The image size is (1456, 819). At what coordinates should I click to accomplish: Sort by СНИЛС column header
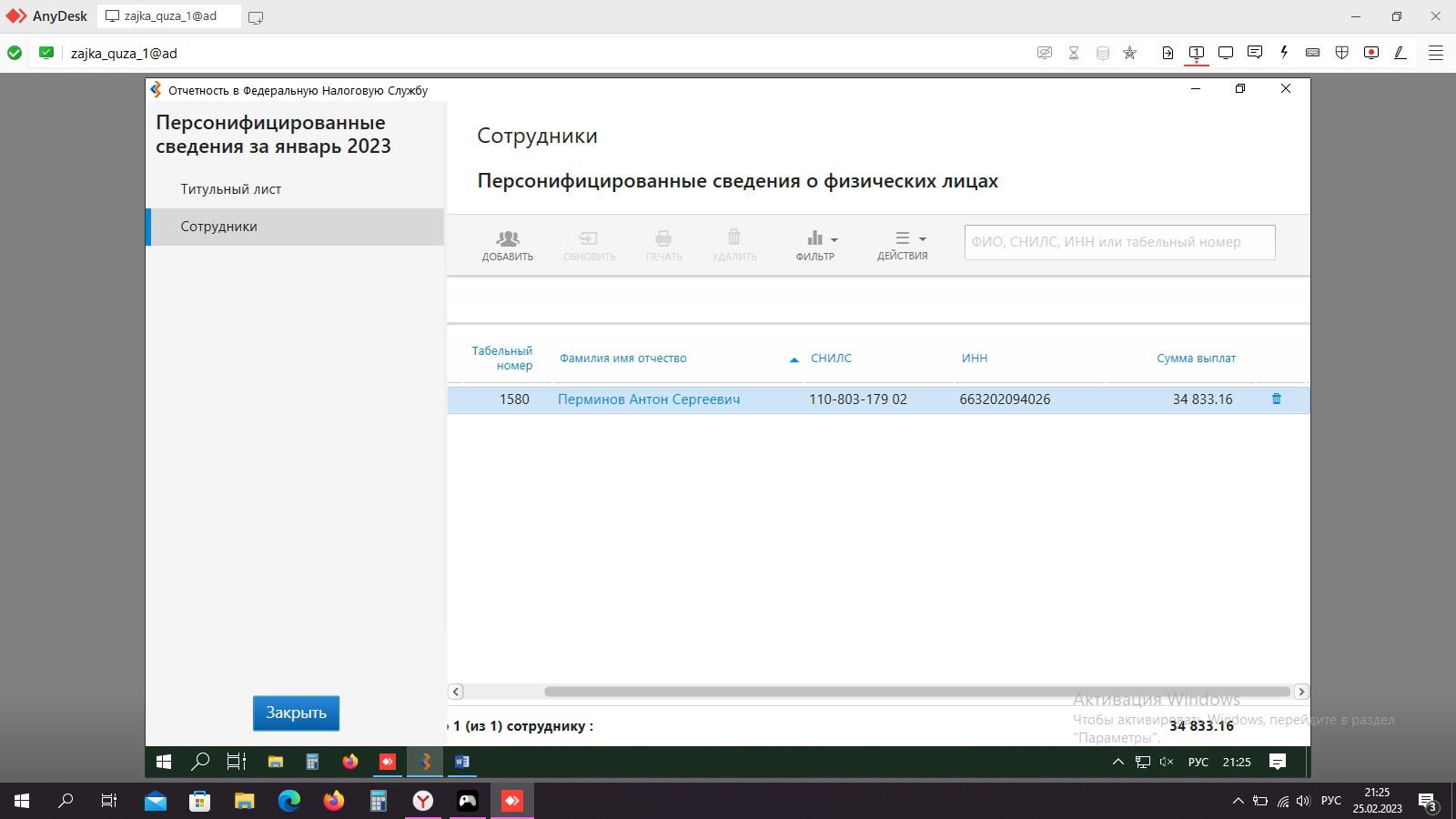[831, 358]
